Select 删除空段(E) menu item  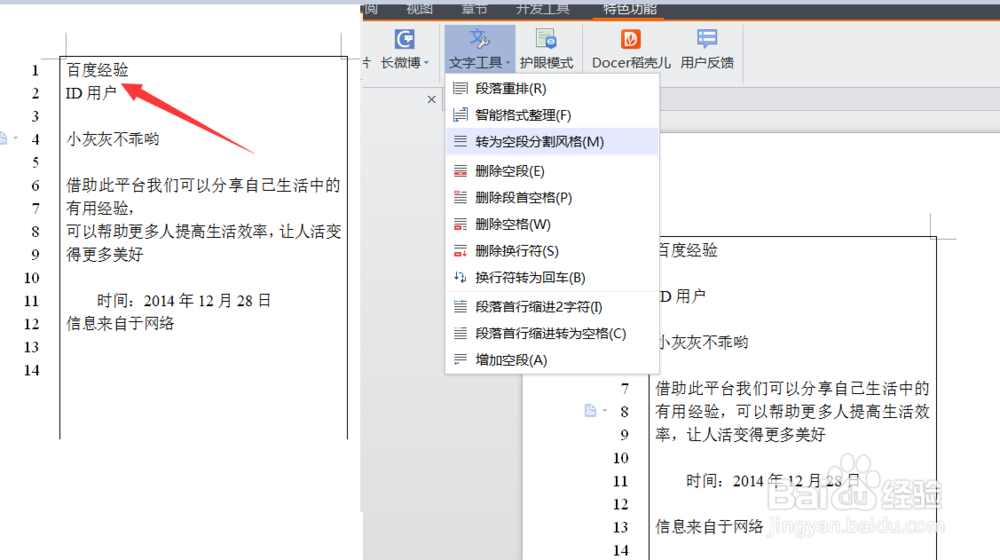coord(552,171)
